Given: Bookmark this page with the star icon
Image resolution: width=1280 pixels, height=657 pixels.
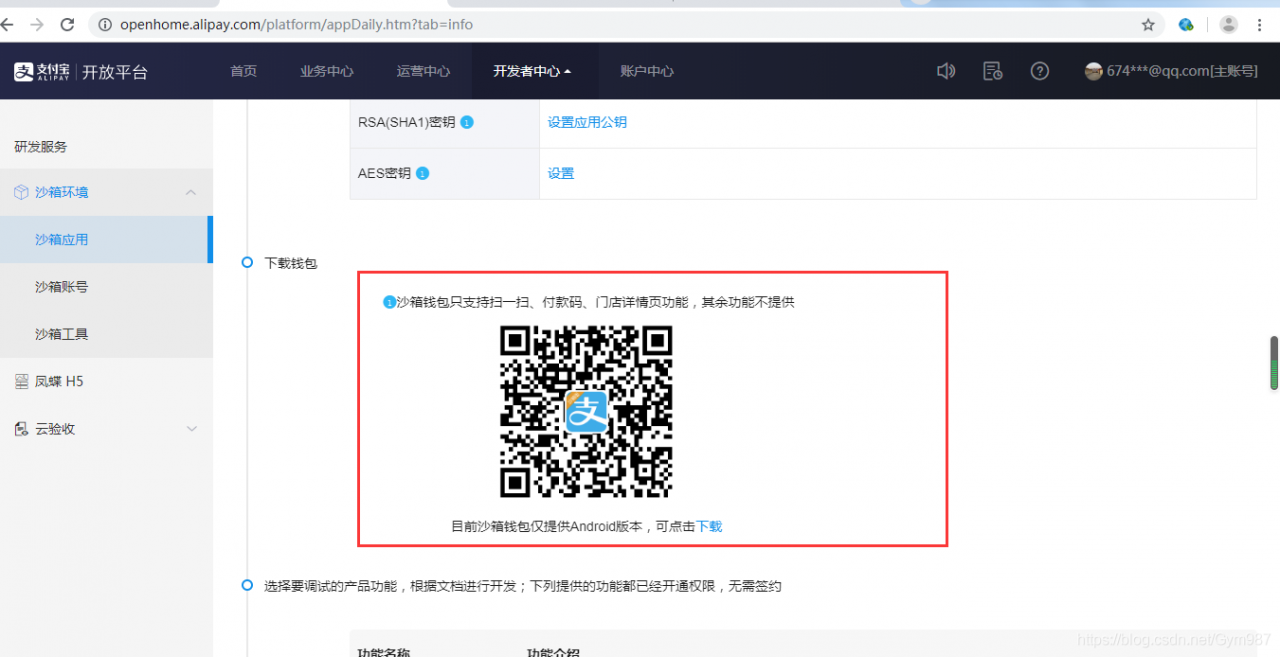Looking at the screenshot, I should [x=1148, y=24].
